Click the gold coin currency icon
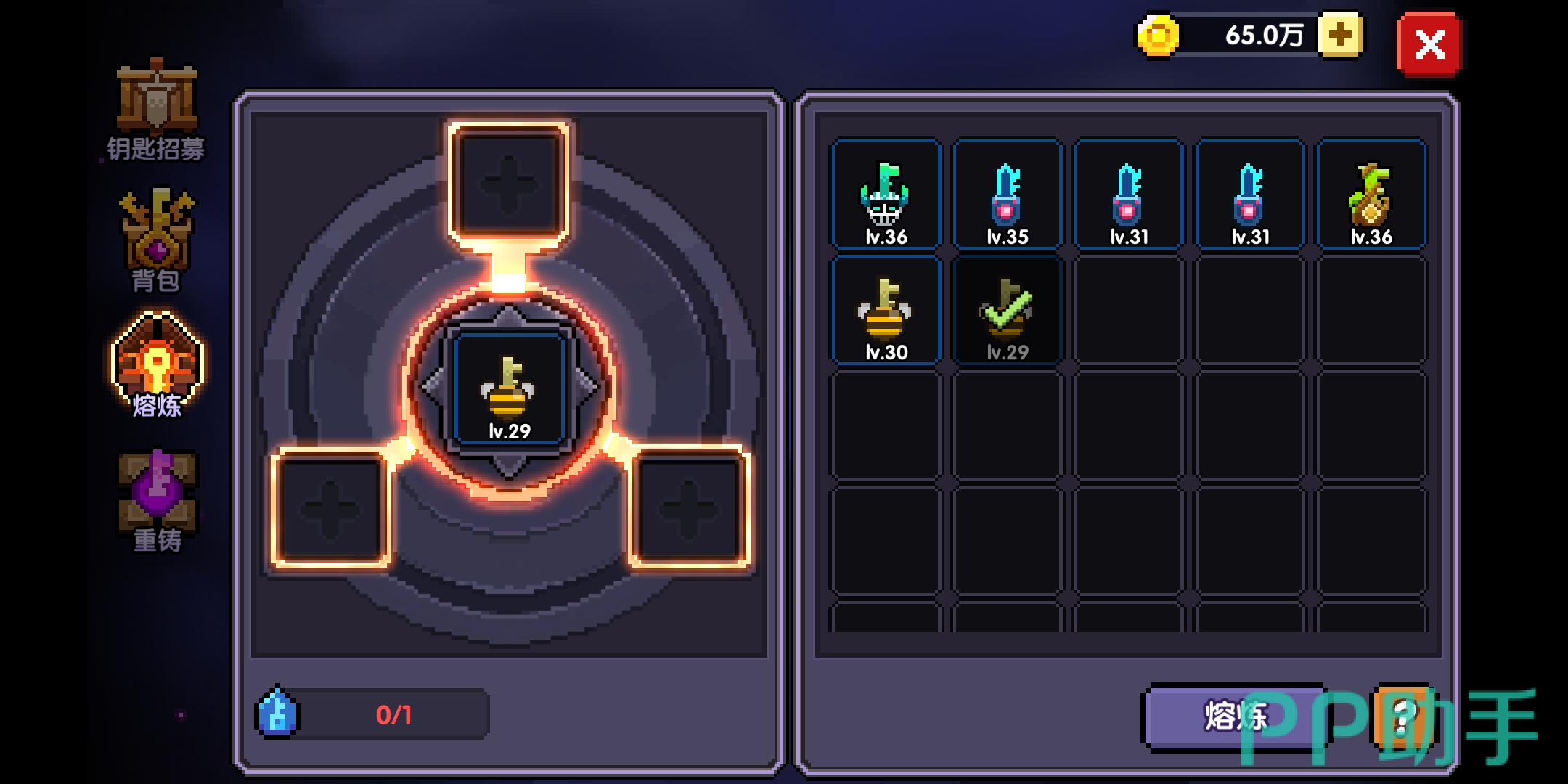 1158,36
